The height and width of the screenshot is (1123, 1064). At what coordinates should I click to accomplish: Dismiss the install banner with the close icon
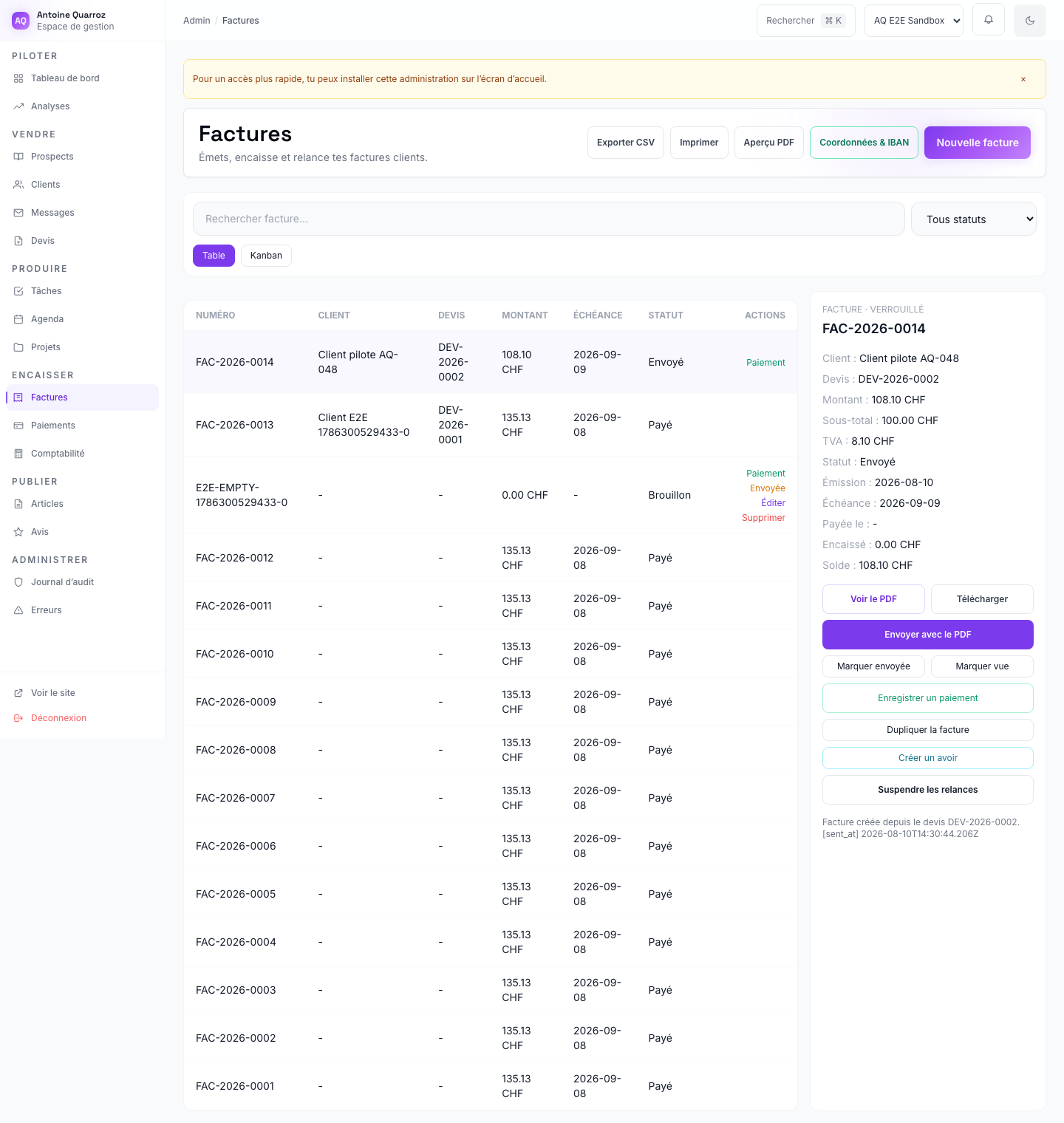click(1023, 79)
